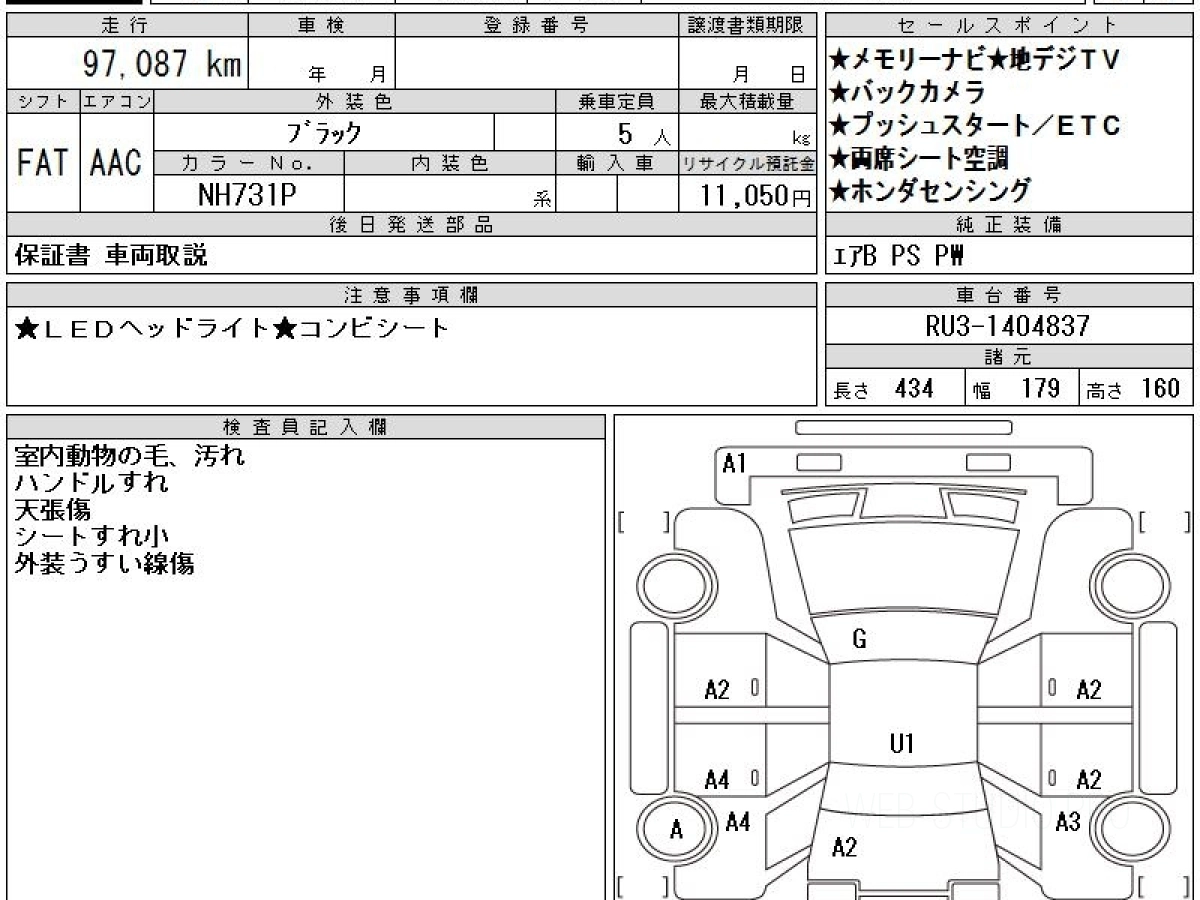The width and height of the screenshot is (1200, 900).
Task: Click the 検査員記入欄 heading
Action: pyautogui.click(x=306, y=426)
